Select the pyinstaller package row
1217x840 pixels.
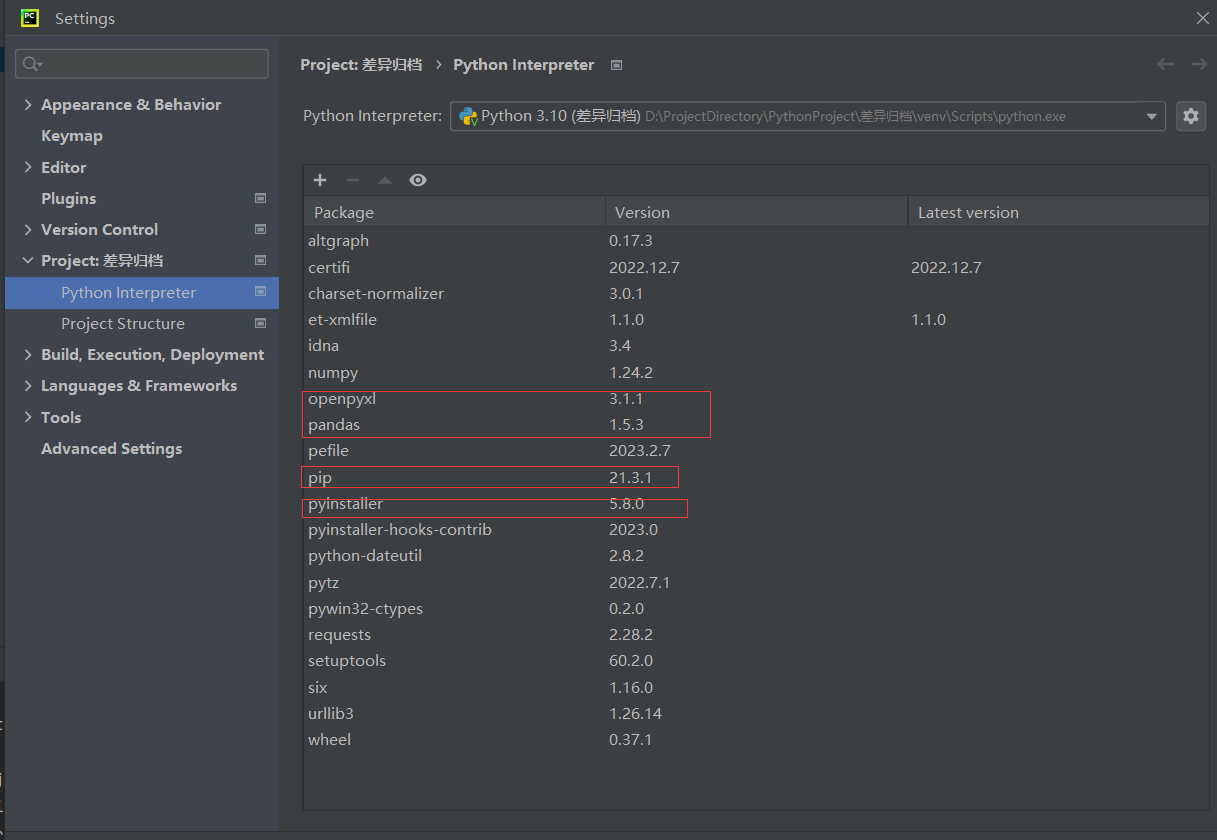tap(756, 503)
